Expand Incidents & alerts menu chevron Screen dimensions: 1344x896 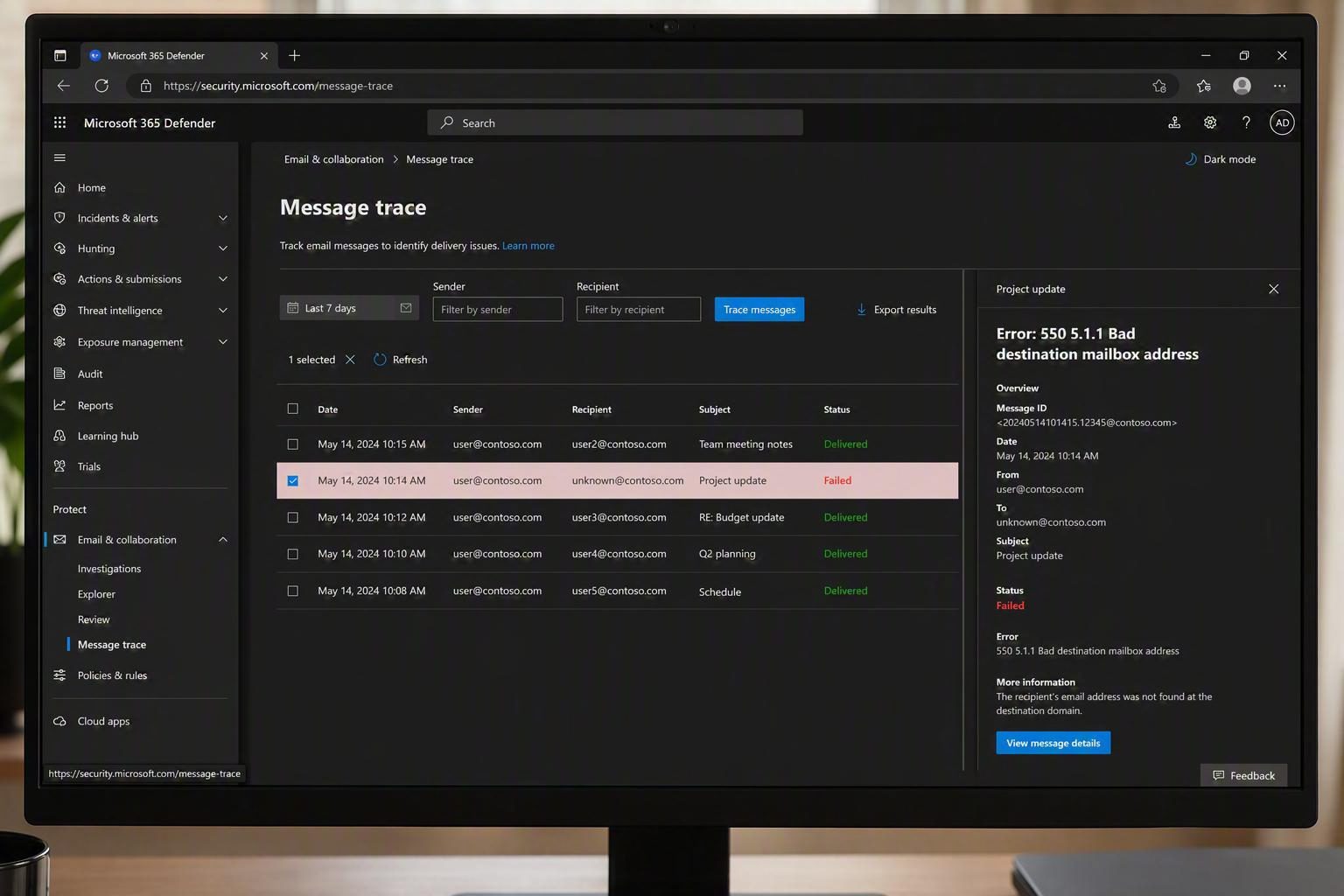click(223, 218)
